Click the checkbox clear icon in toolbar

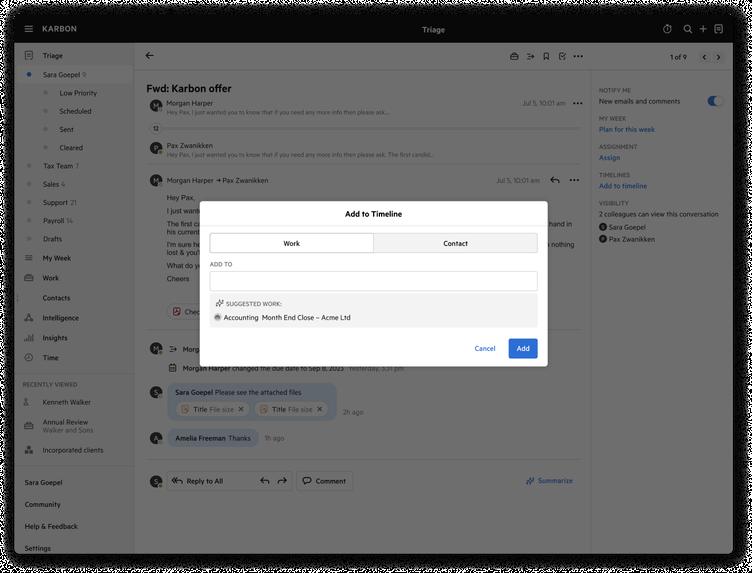tap(562, 57)
